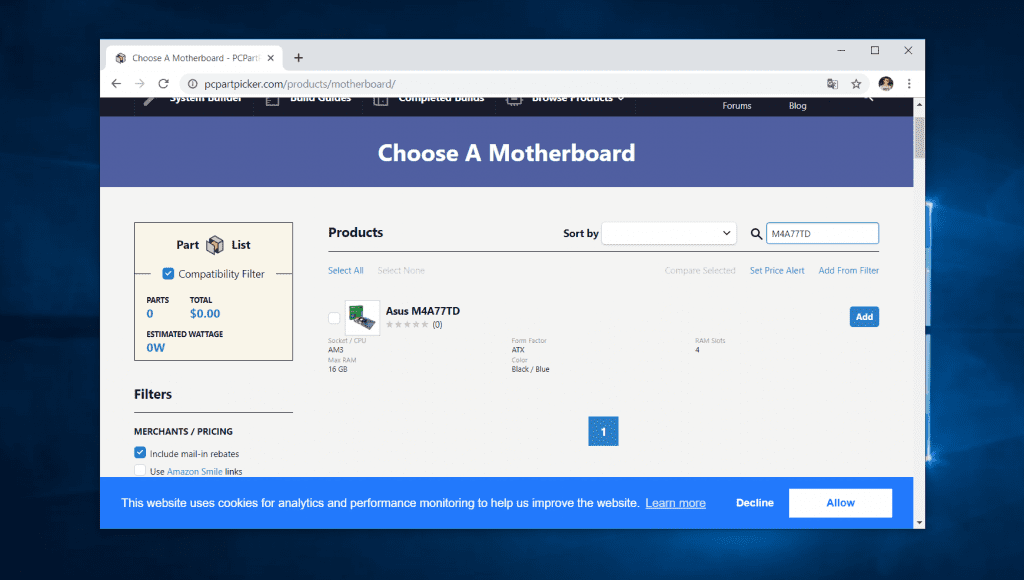Click the Black / Blue color value
This screenshot has width=1024, height=580.
point(530,369)
